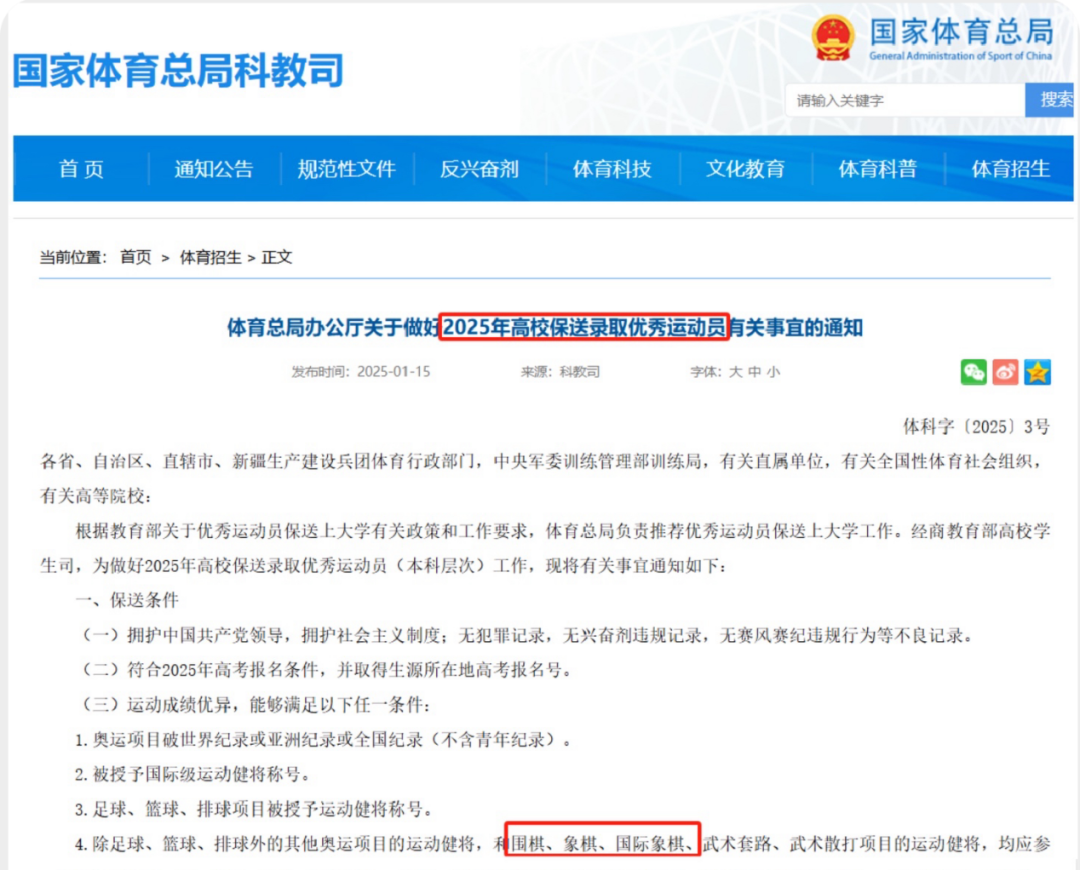The width and height of the screenshot is (1080, 870).
Task: Click the national emblem logo
Action: click(x=833, y=39)
